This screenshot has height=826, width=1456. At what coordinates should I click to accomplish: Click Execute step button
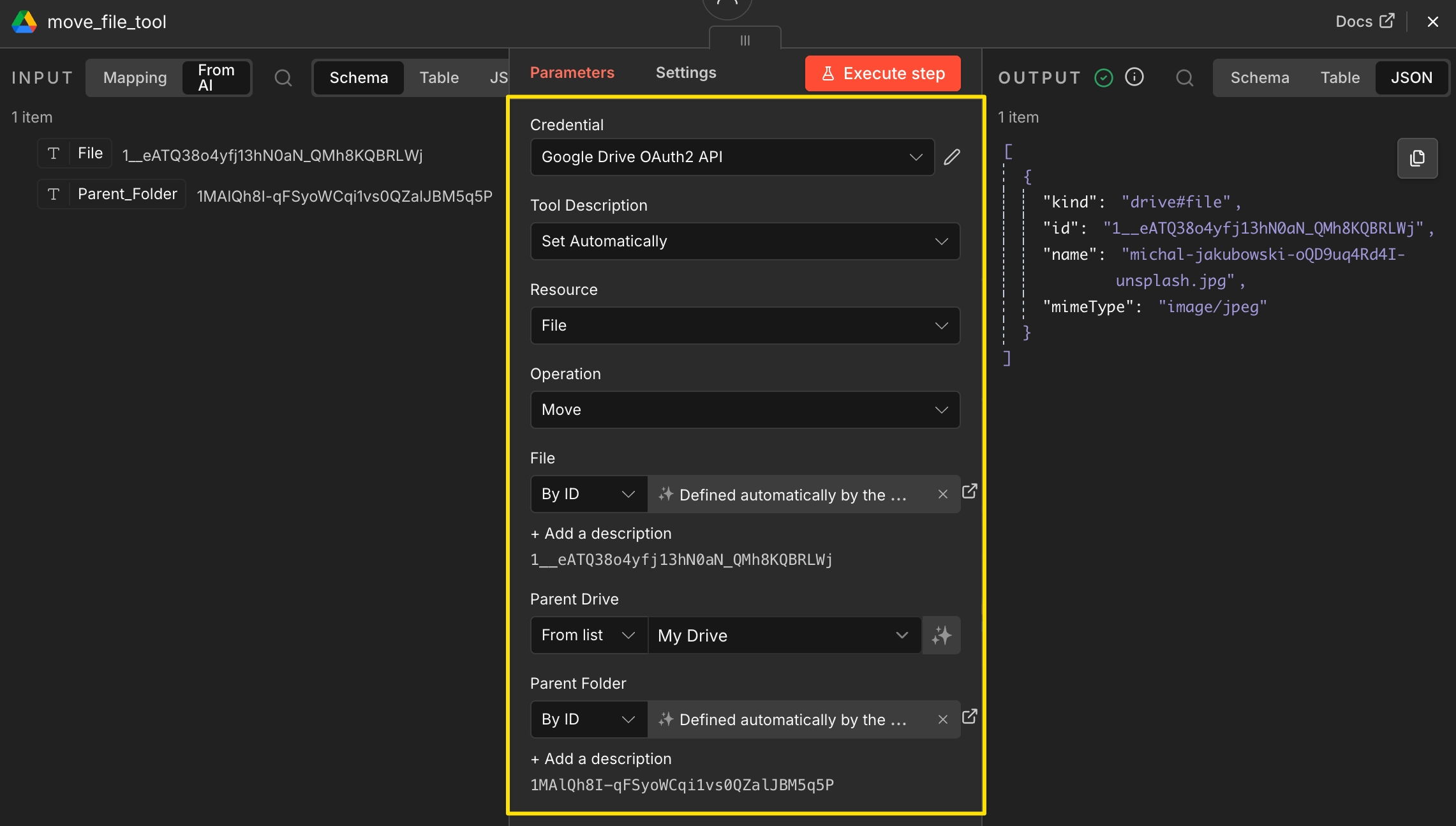click(x=883, y=73)
